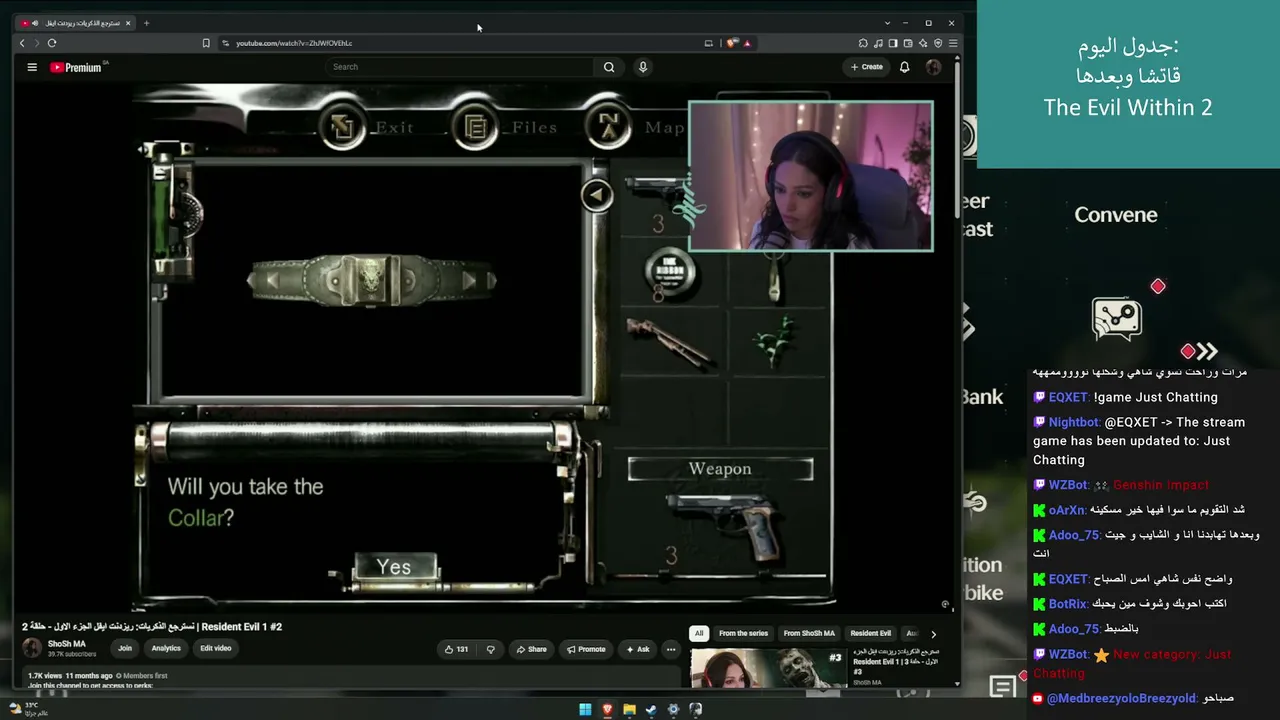This screenshot has height=720, width=1280.
Task: Click the Join channel button
Action: point(125,649)
